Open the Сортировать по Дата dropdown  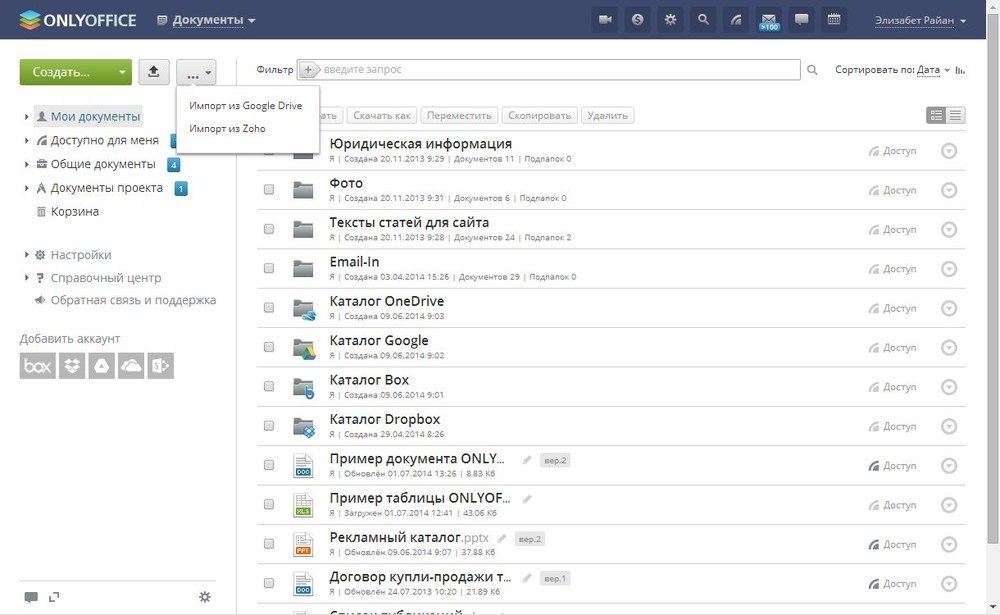point(933,70)
